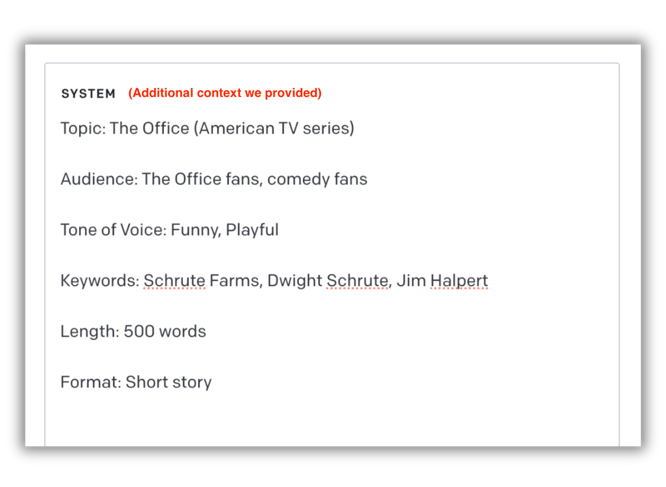Click the words Short story
Image resolution: width=666 pixels, height=487 pixels.
point(169,382)
